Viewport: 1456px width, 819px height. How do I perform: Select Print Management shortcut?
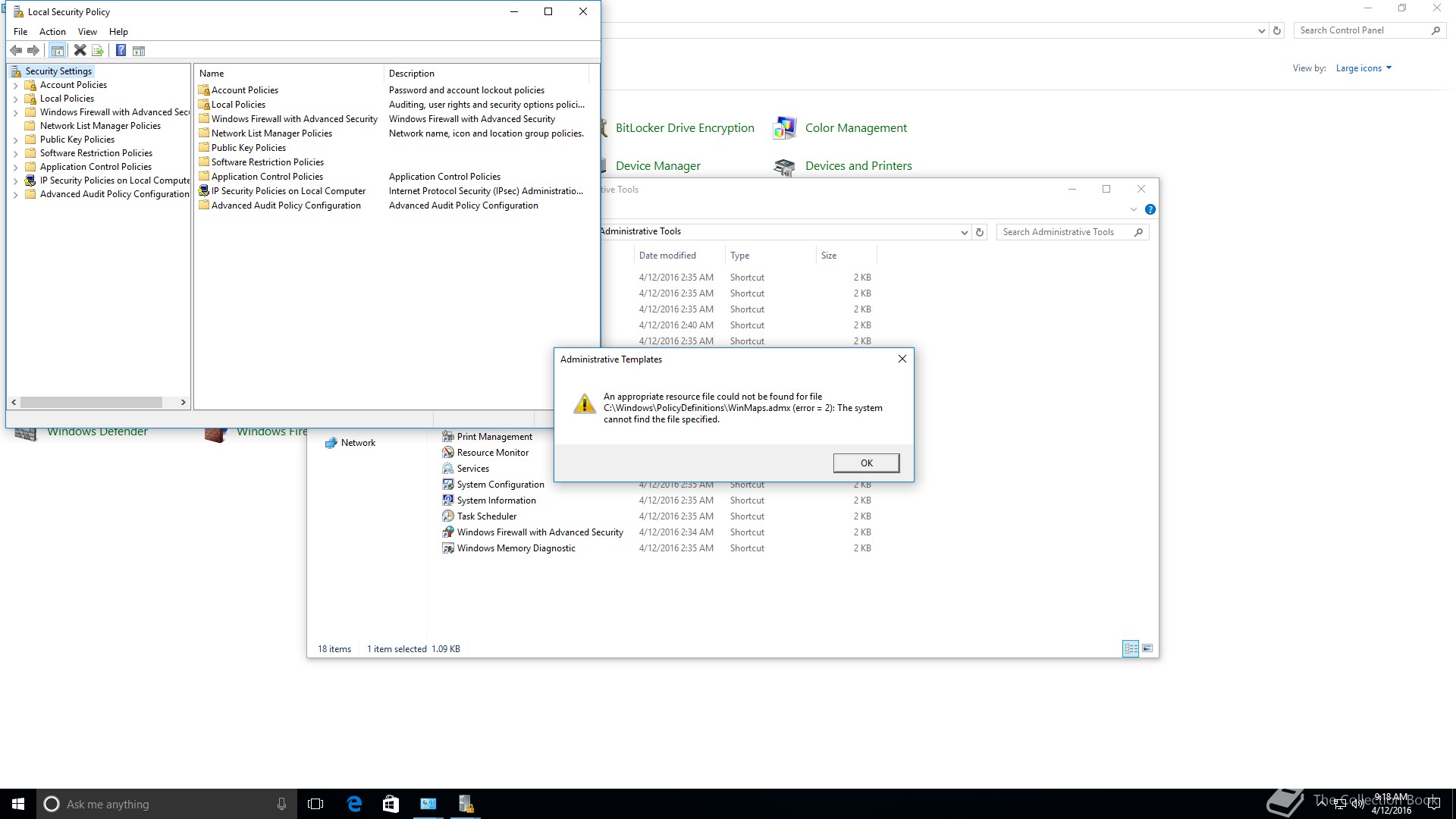click(x=494, y=437)
